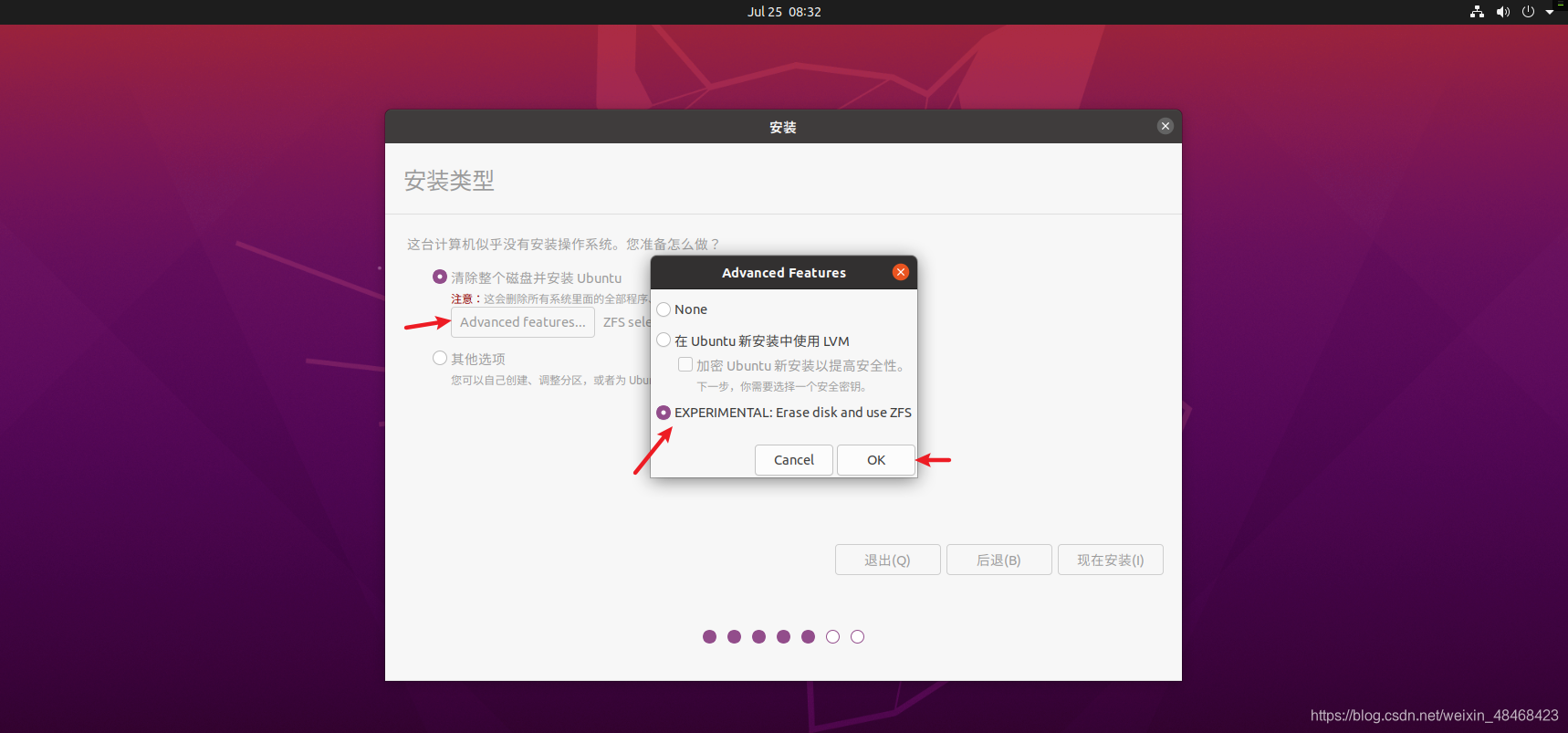Cancel the Advanced Features dialog
The width and height of the screenshot is (1568, 733).
click(794, 460)
